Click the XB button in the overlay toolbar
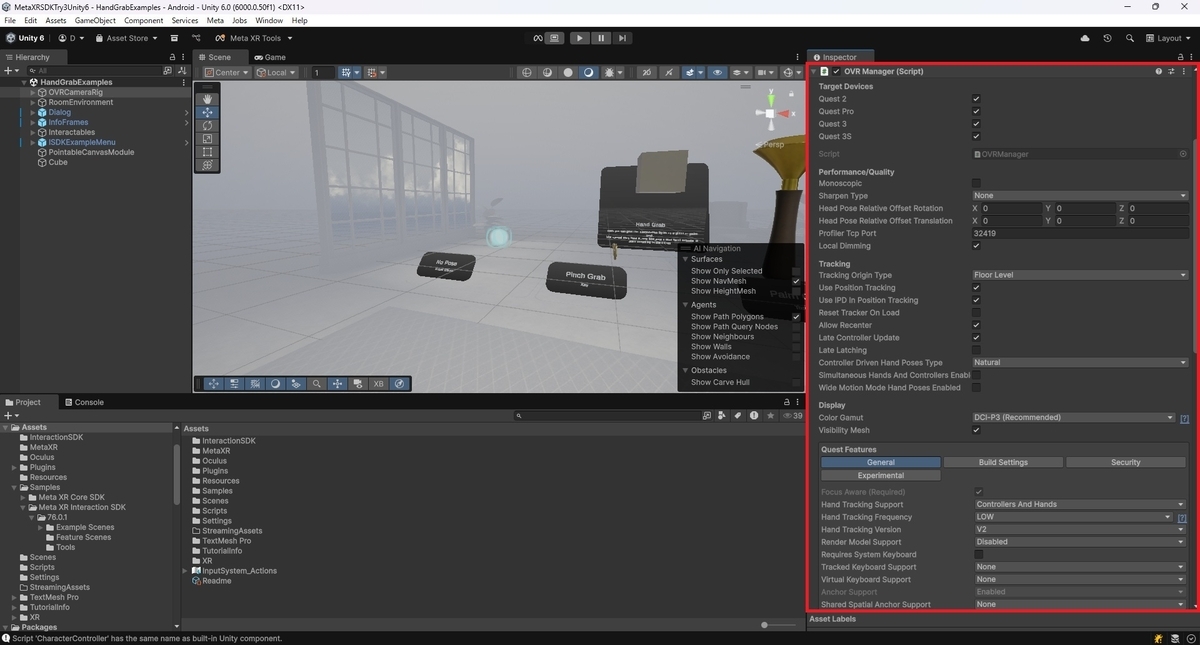 point(378,384)
